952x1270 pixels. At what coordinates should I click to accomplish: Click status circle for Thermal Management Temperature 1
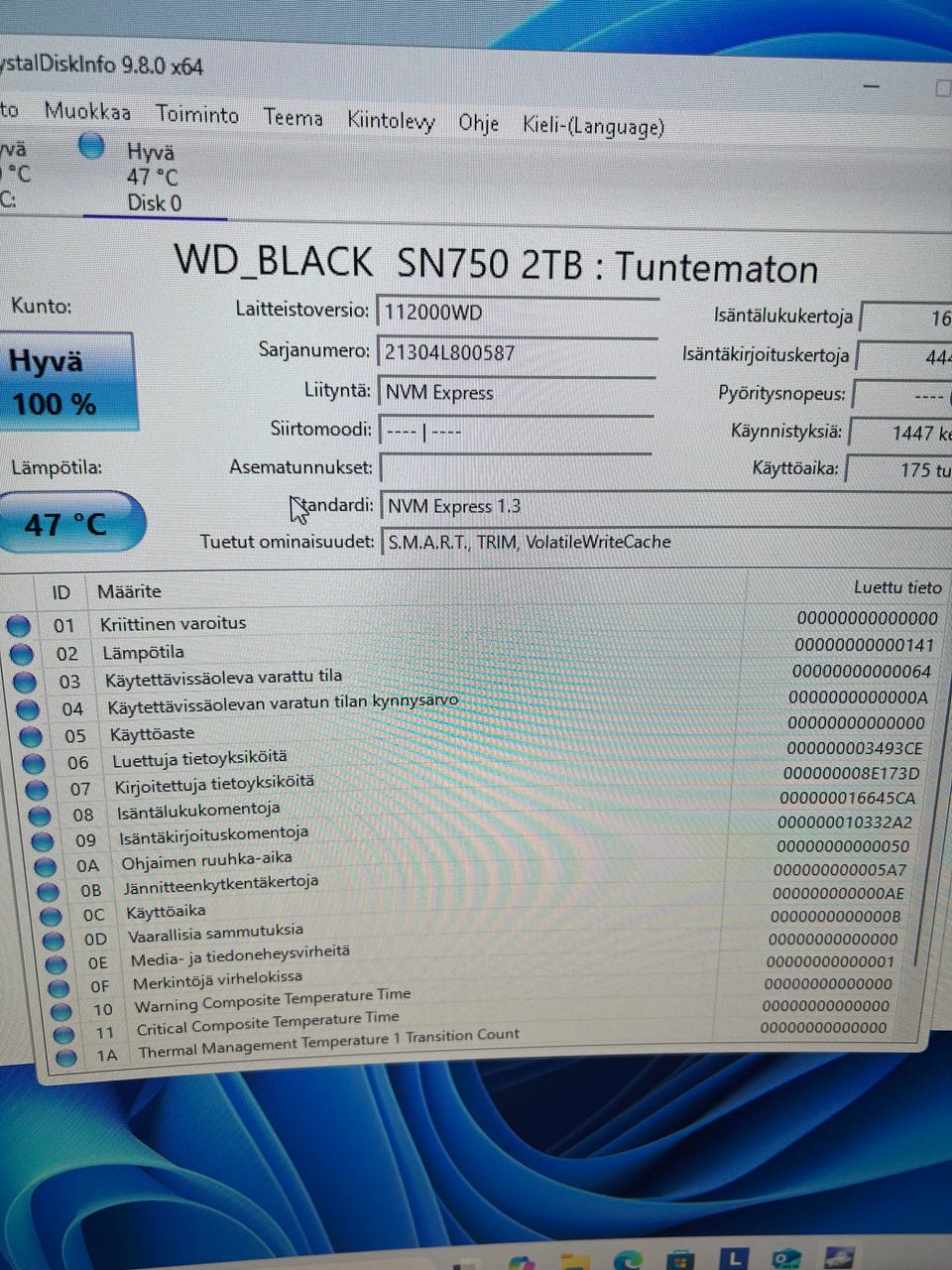[x=66, y=1057]
